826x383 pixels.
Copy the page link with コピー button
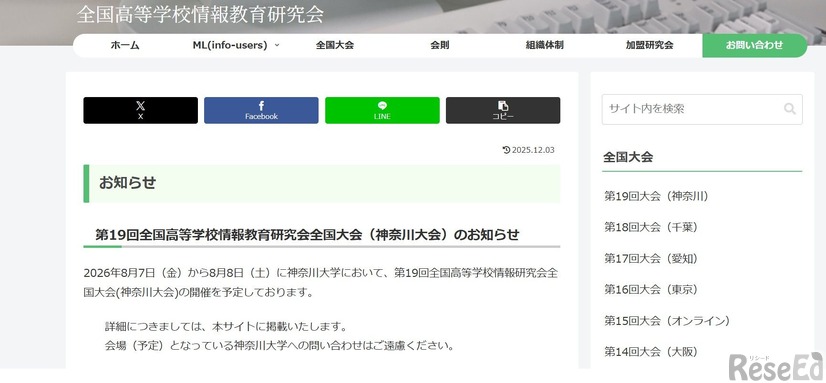[x=503, y=110]
